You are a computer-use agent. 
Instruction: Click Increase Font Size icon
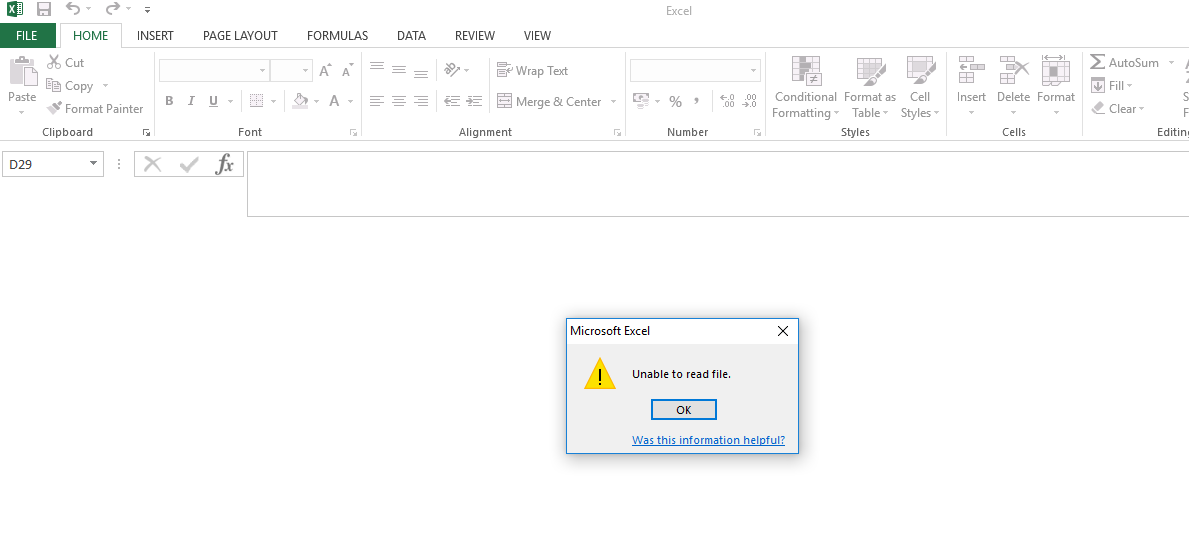(x=325, y=71)
